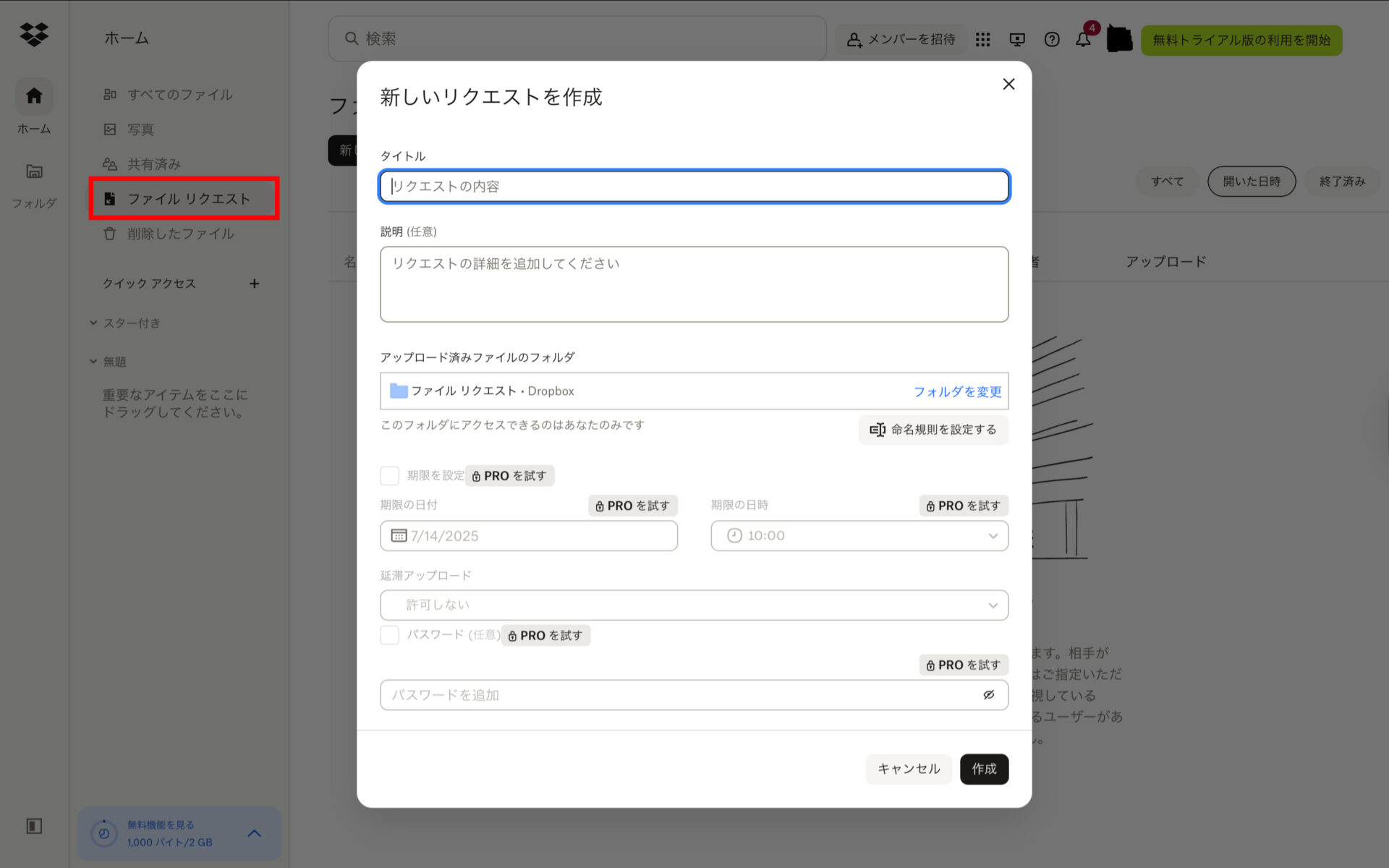Collapse the スター付き section
Image resolution: width=1389 pixels, height=868 pixels.
(93, 323)
